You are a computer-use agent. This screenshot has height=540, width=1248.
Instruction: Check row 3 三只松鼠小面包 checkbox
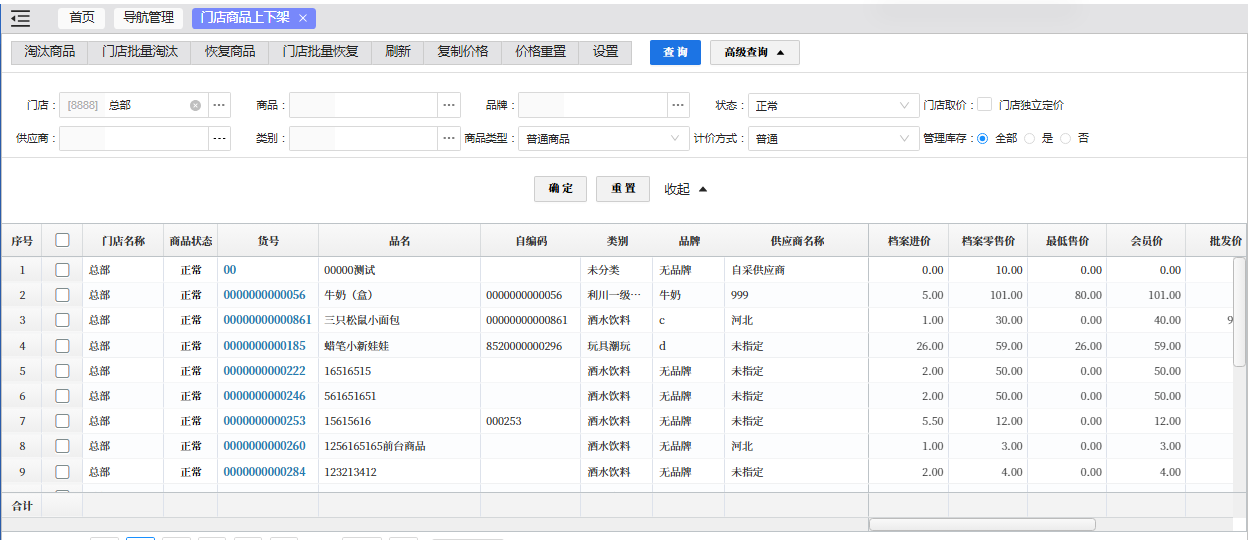(62, 320)
